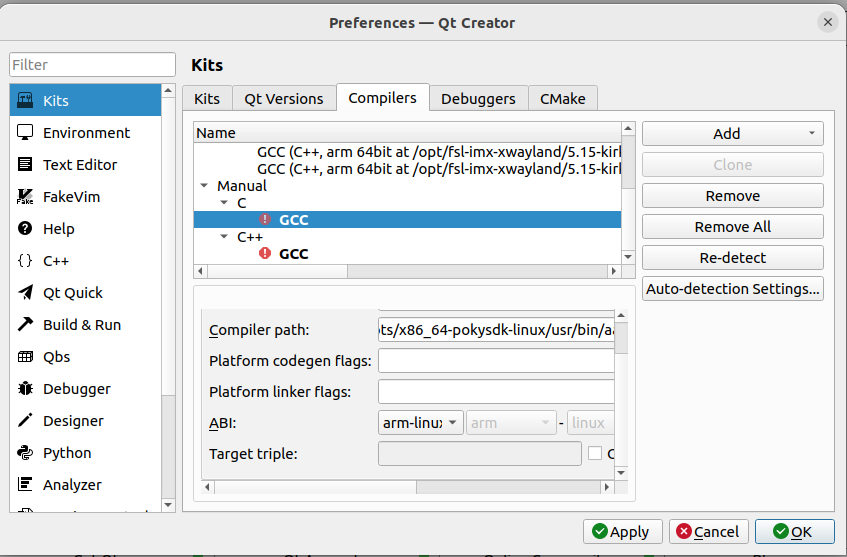Open the Add compiler dropdown button
The width and height of the screenshot is (847, 557).
732,134
